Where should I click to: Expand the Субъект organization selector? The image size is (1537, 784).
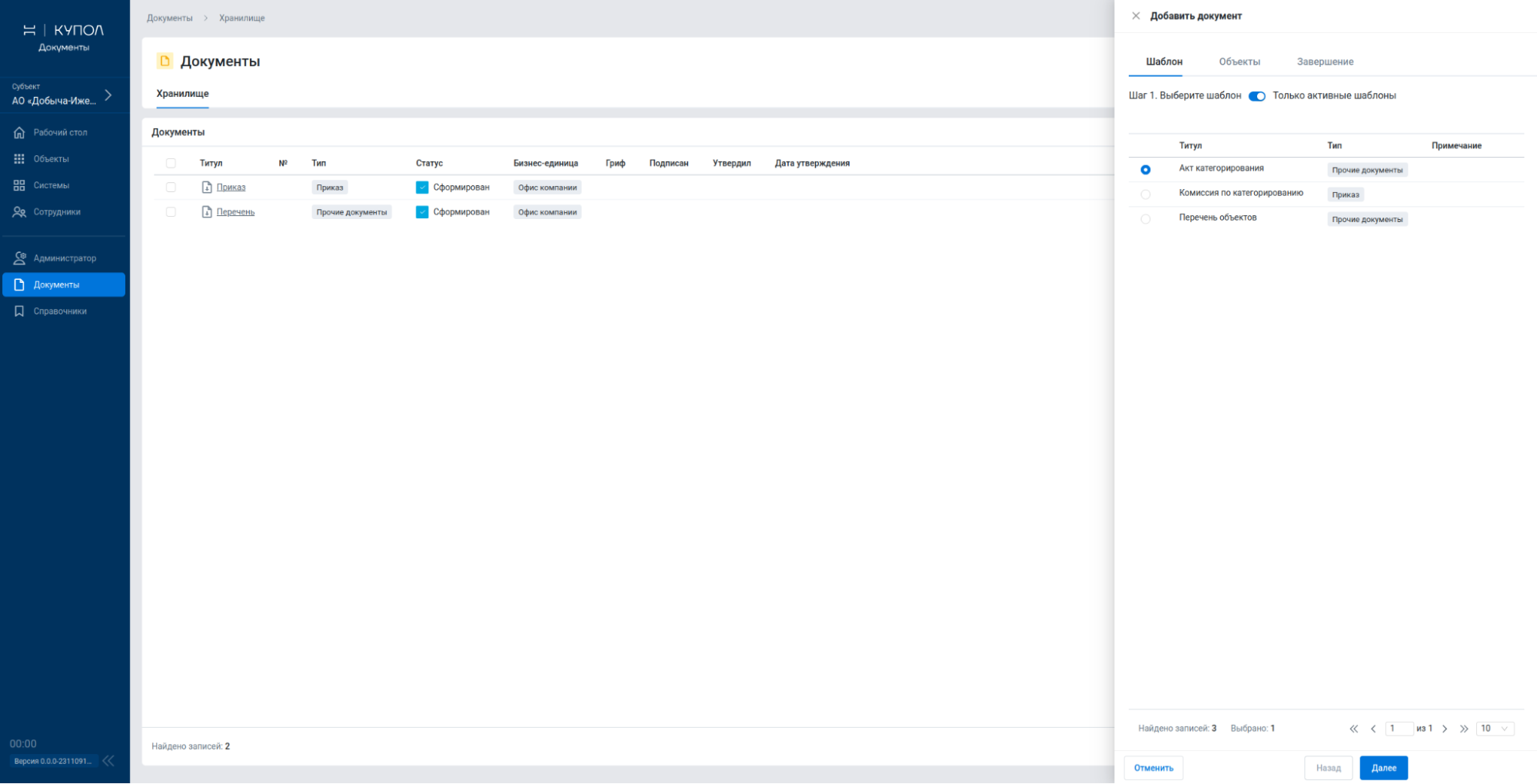click(63, 95)
